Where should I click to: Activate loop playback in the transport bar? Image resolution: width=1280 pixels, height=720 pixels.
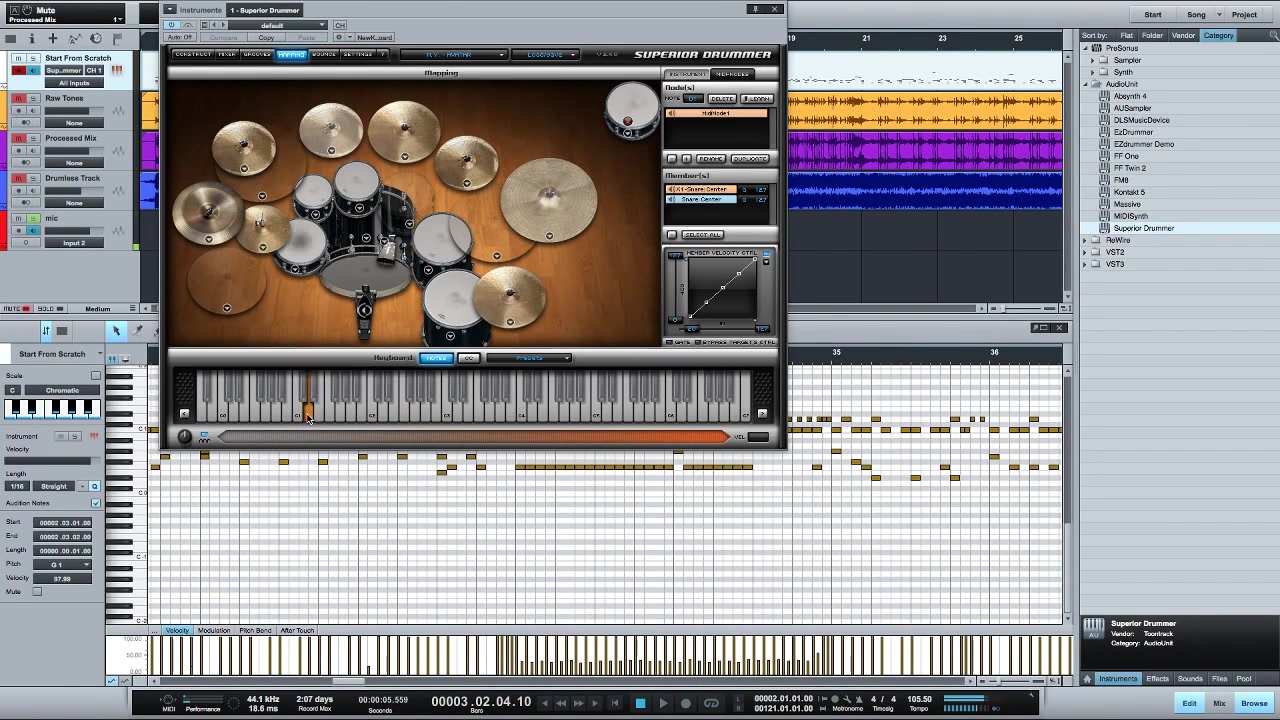(712, 703)
